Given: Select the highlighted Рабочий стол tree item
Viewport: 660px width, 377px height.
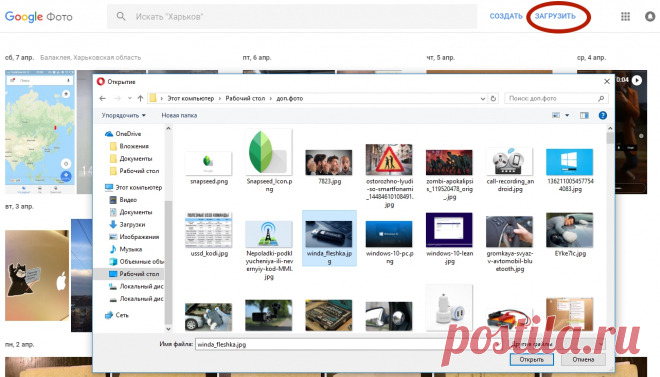Looking at the screenshot, I should click(x=130, y=274).
